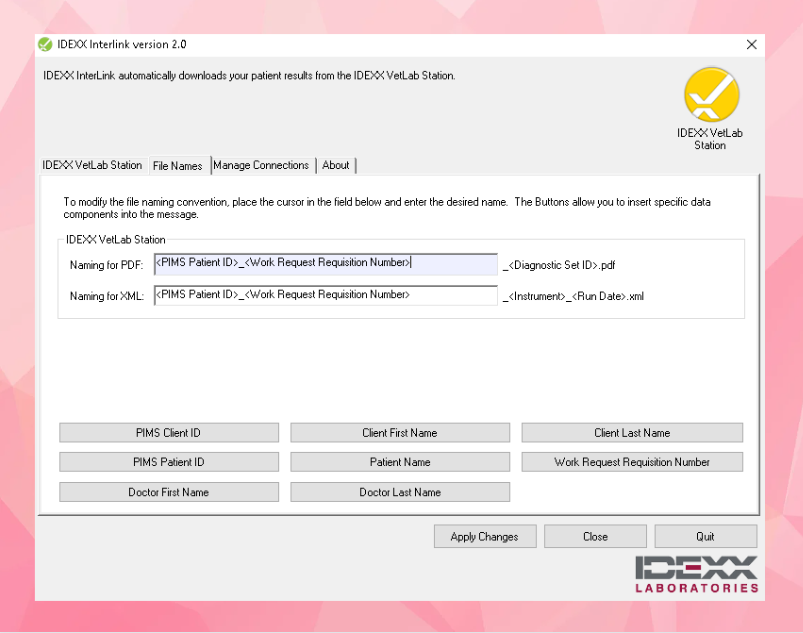803x633 pixels.
Task: Insert Client Last Name component
Action: pyautogui.click(x=632, y=433)
